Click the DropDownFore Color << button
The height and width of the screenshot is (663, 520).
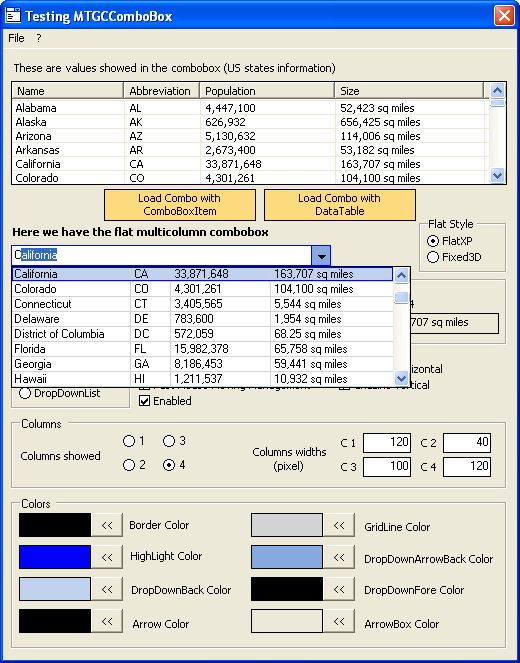point(339,589)
